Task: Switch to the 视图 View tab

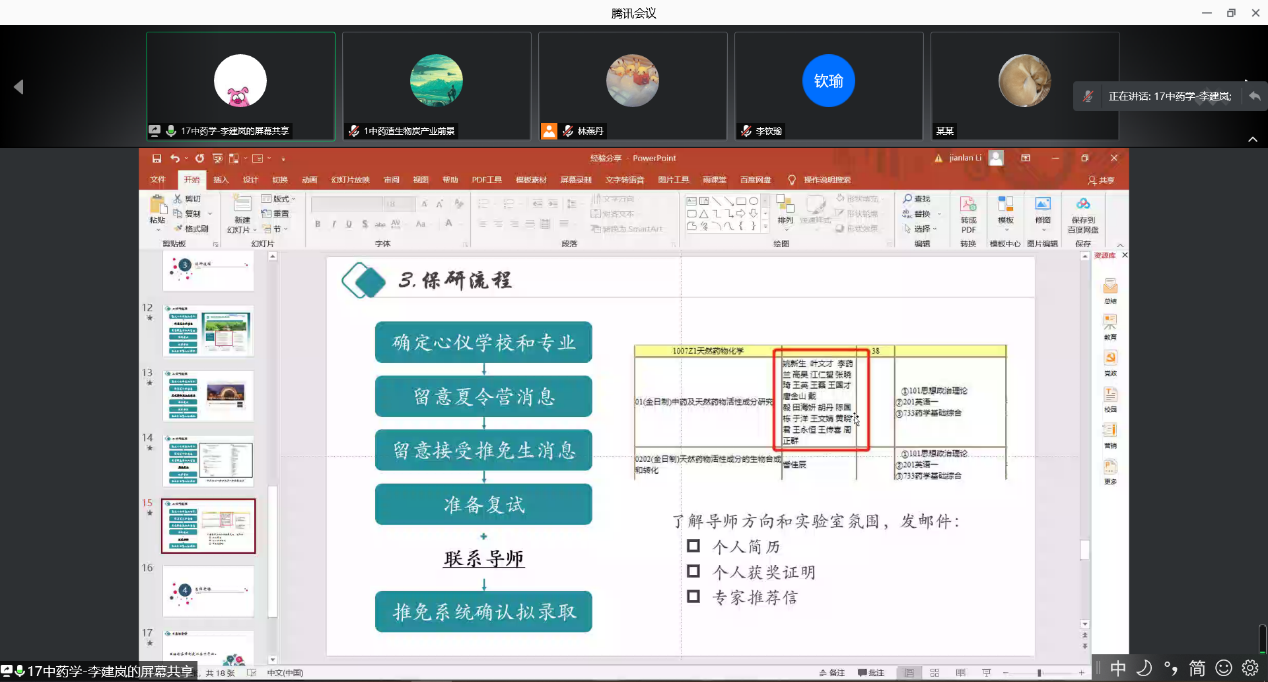Action: tap(420, 180)
